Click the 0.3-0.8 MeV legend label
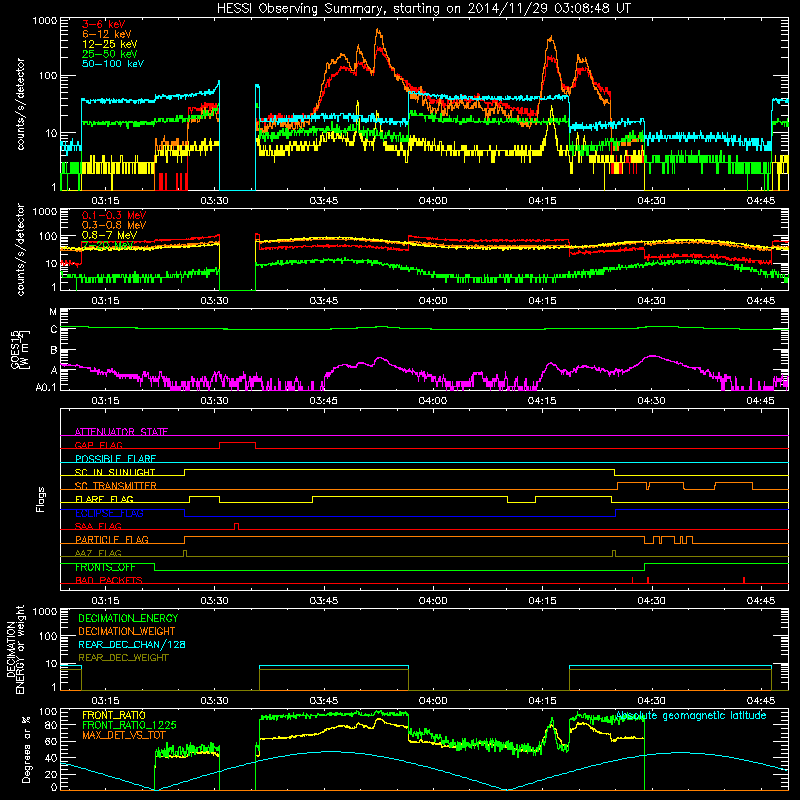Screen dimensions: 800x800 point(114,225)
